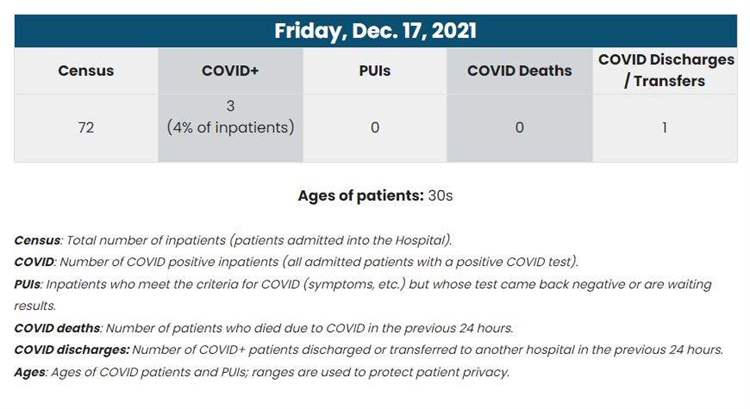Click the Friday, Dec. 17, 2021 header
This screenshot has height=409, width=750.
pos(375,31)
